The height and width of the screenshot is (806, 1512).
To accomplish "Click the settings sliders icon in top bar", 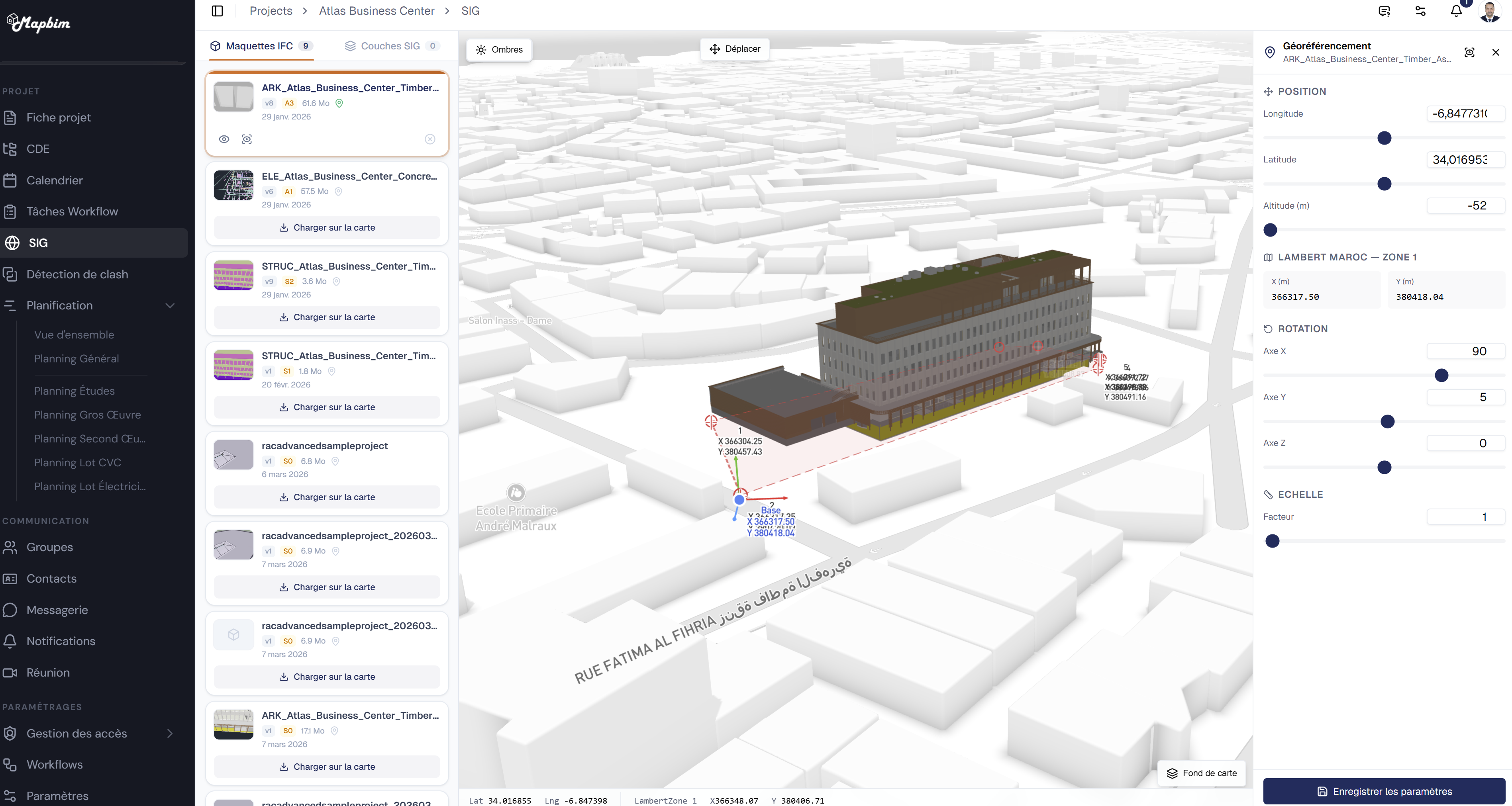I will [1420, 11].
